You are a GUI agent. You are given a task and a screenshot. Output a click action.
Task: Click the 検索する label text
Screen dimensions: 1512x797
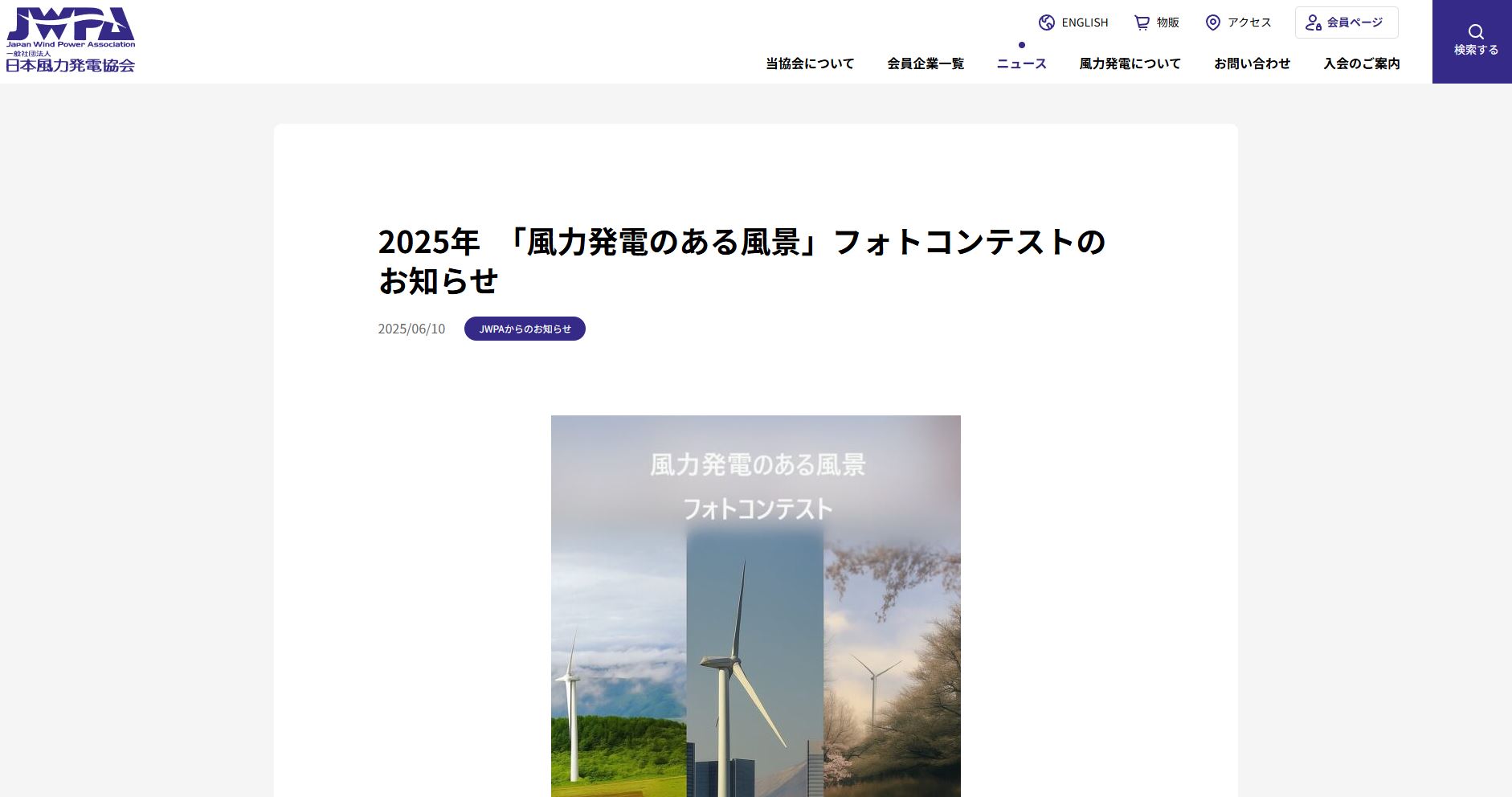(1476, 50)
